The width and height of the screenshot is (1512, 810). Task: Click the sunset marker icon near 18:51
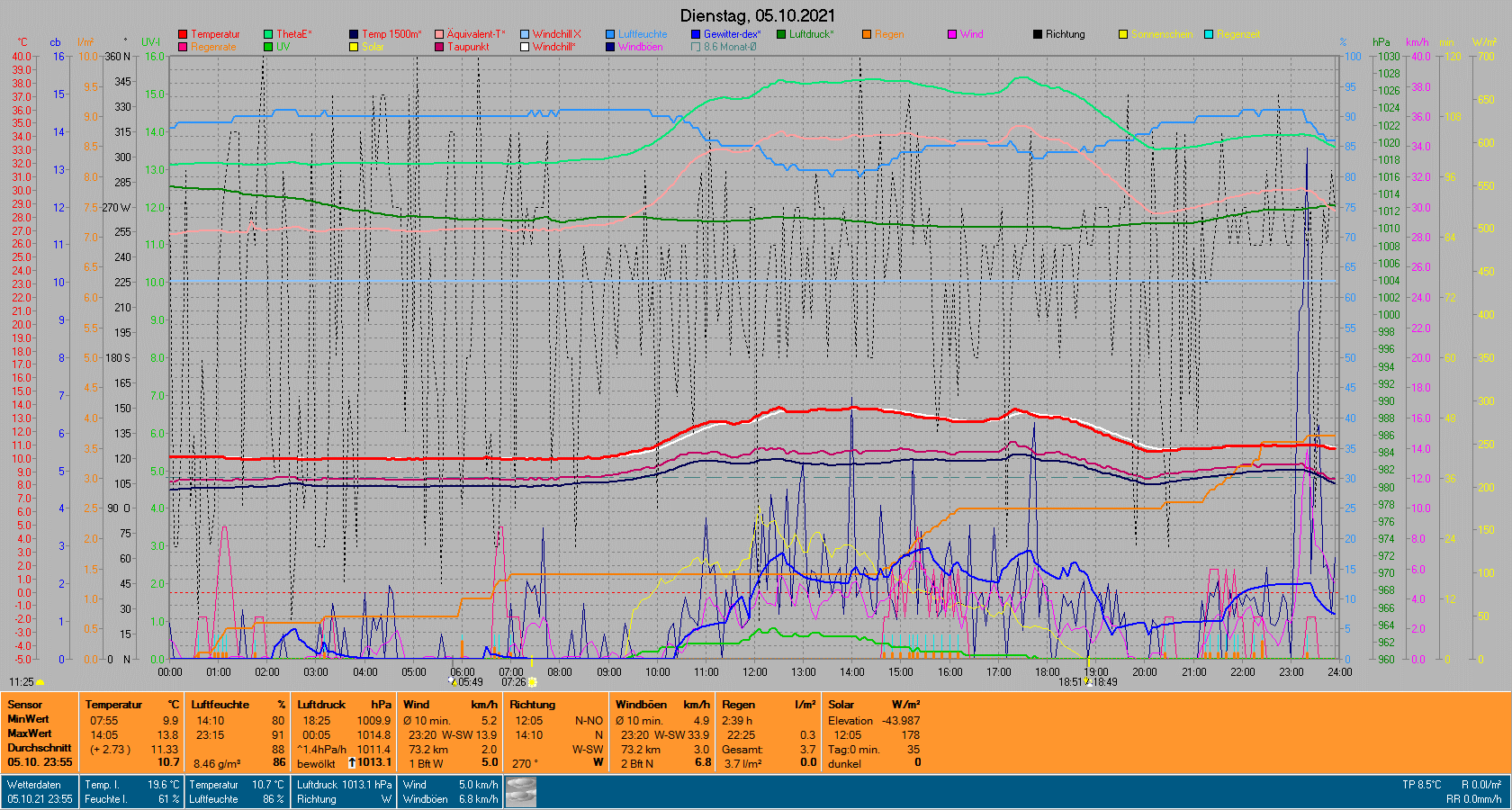pos(1087,682)
